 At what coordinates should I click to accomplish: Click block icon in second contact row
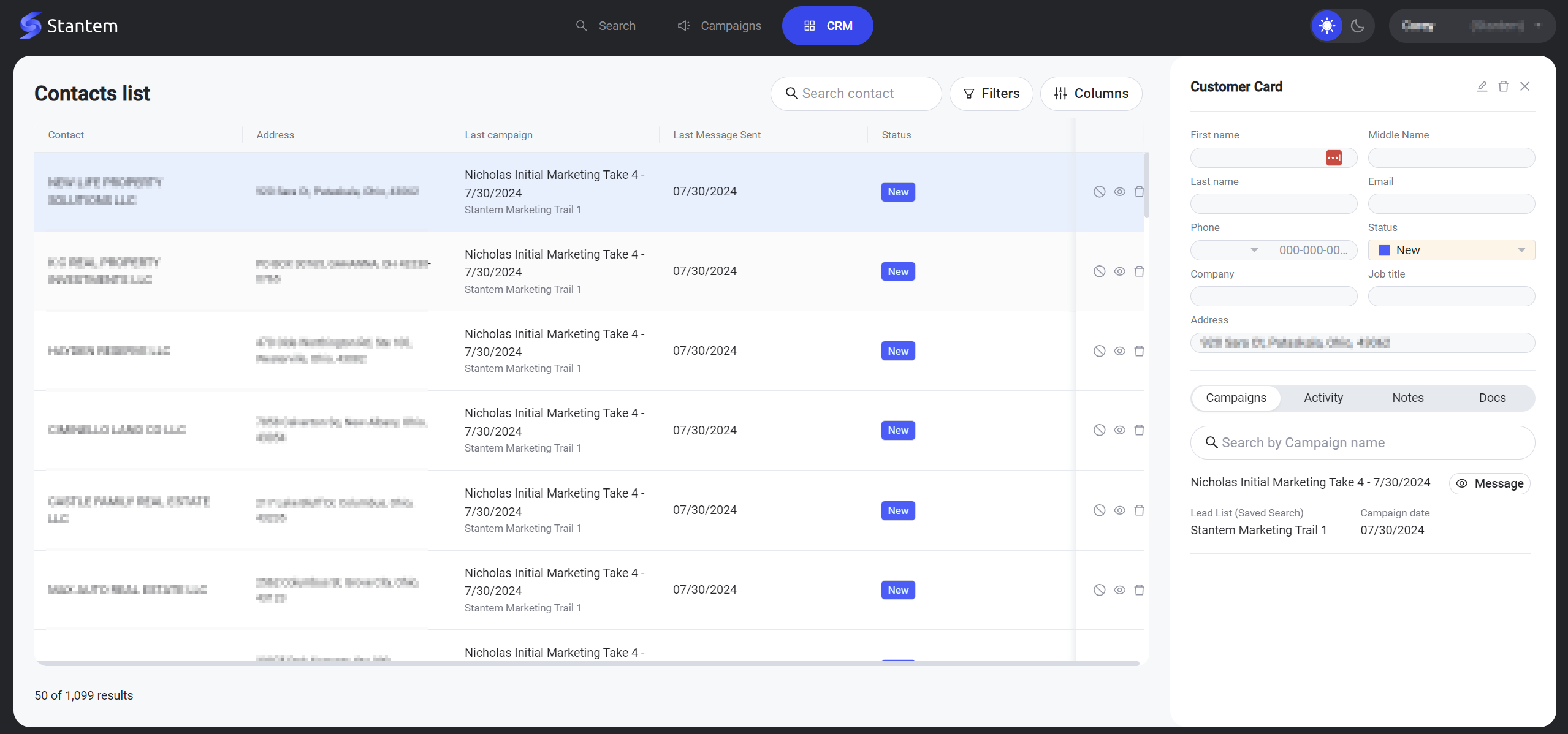coord(1099,271)
